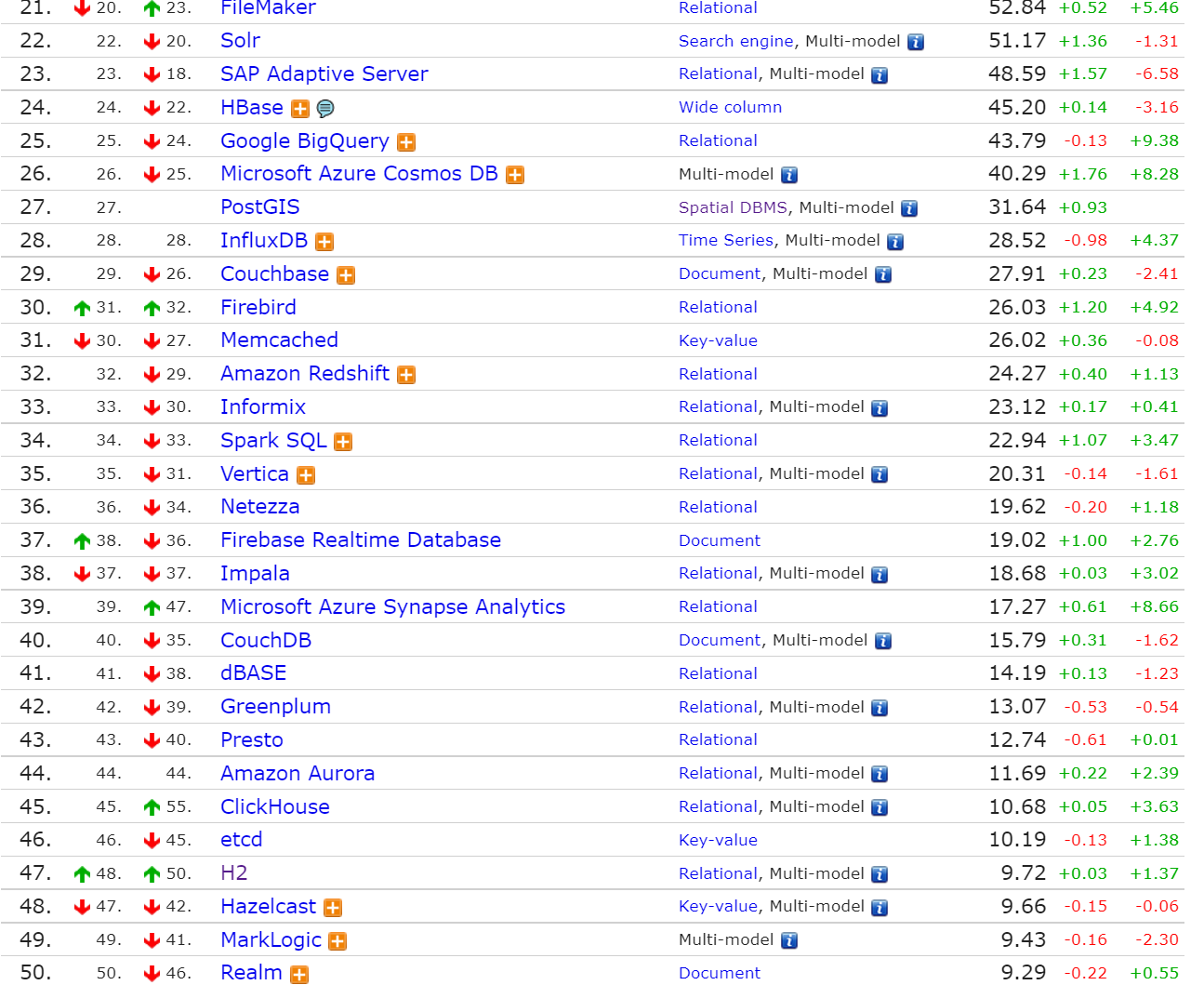
Task: Open the info icon in SAP Adaptive Server row
Action: [x=880, y=75]
